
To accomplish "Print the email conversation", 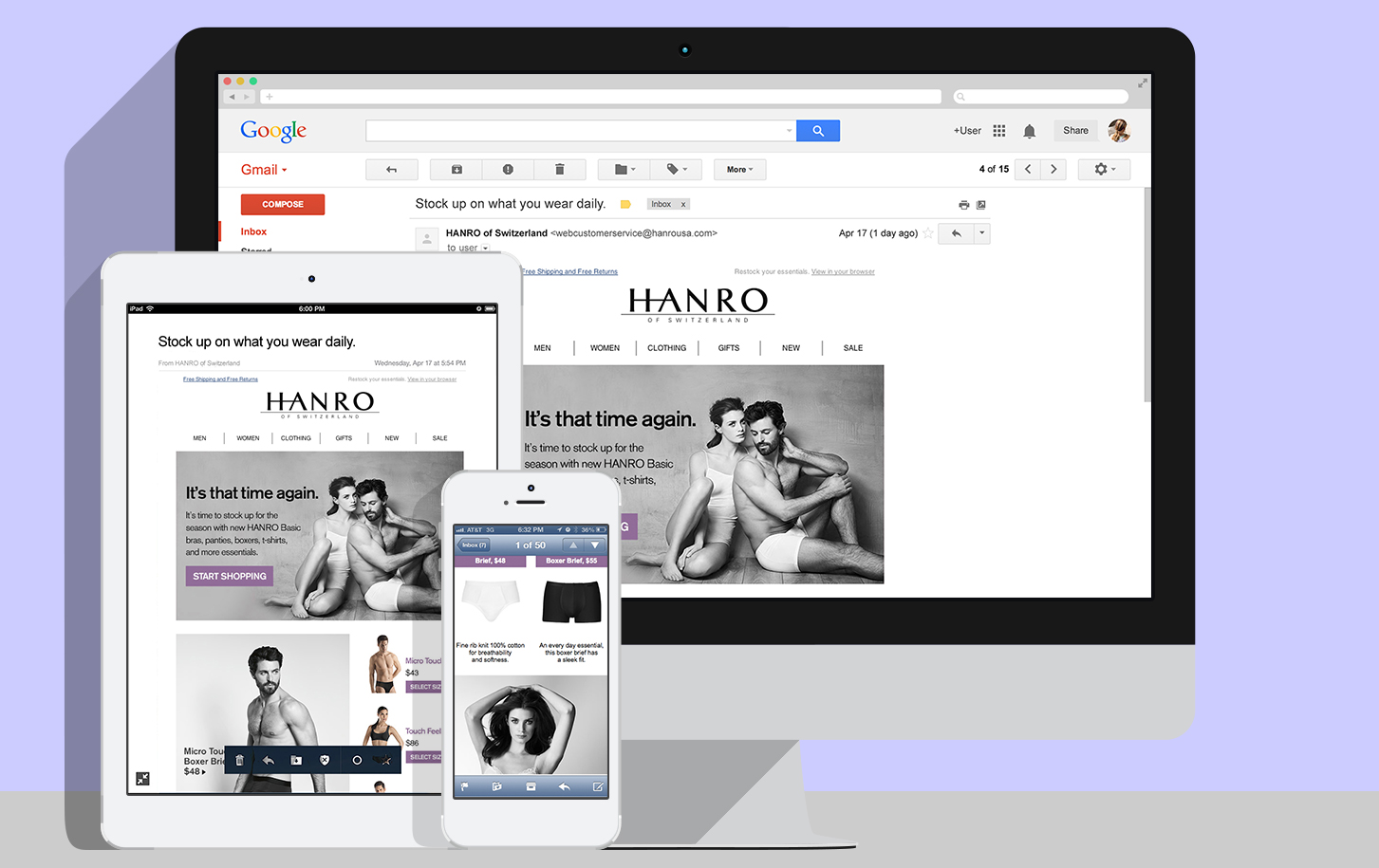I will point(964,205).
